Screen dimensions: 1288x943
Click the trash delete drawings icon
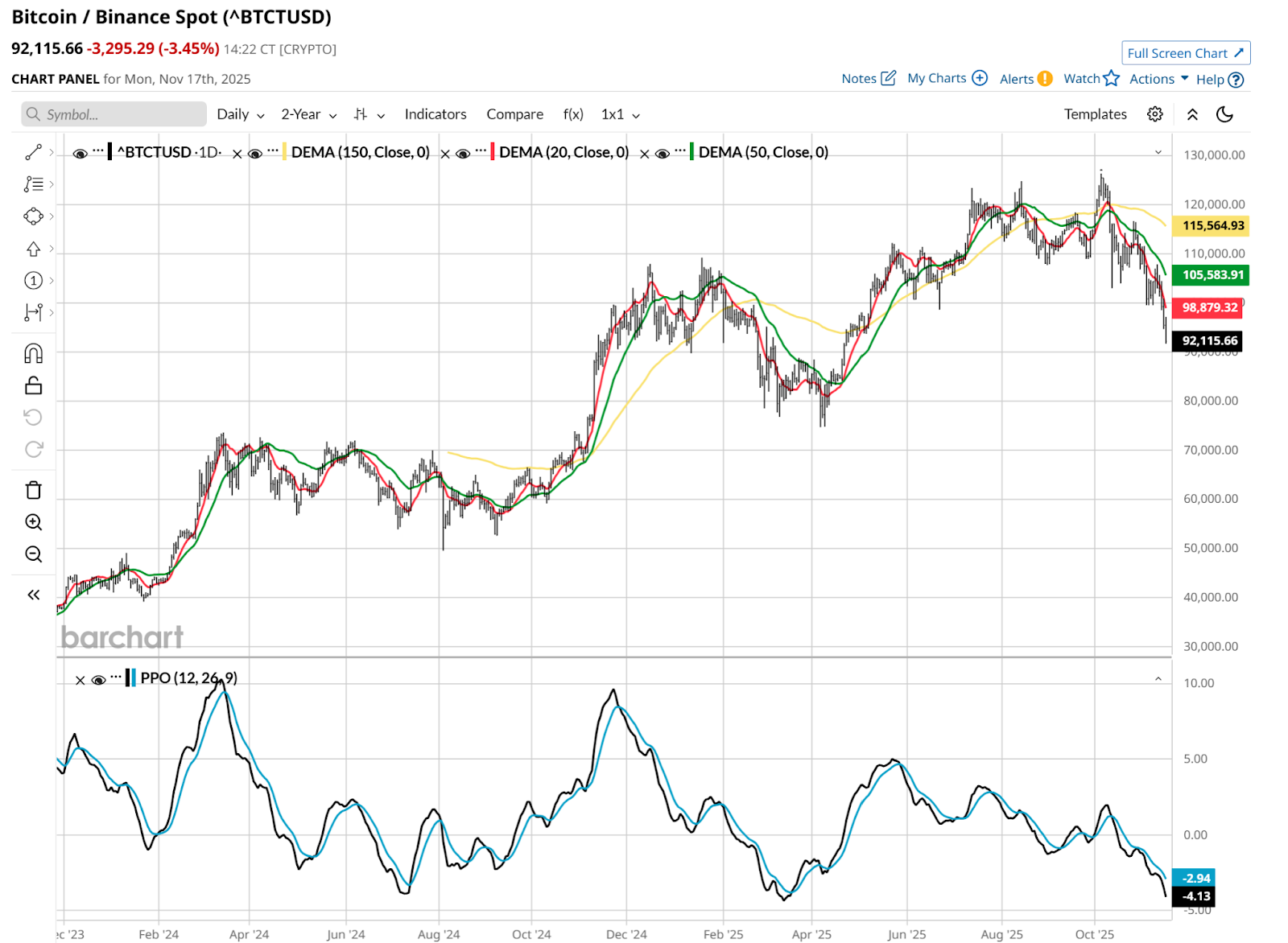click(x=33, y=490)
